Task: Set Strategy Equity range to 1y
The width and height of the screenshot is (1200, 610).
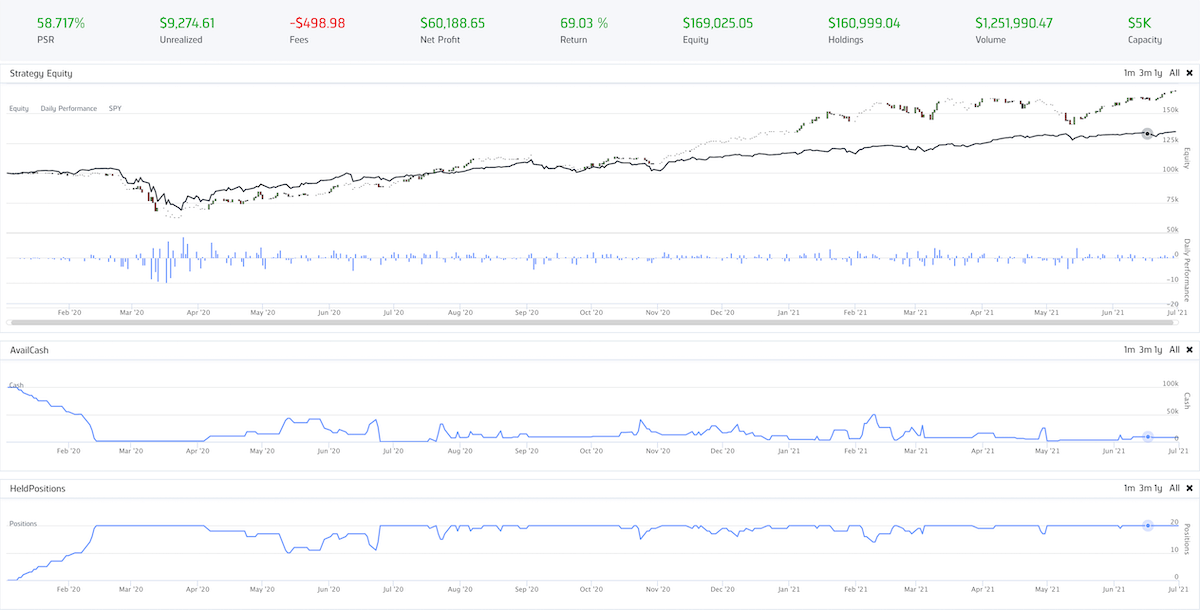Action: 1159,73
